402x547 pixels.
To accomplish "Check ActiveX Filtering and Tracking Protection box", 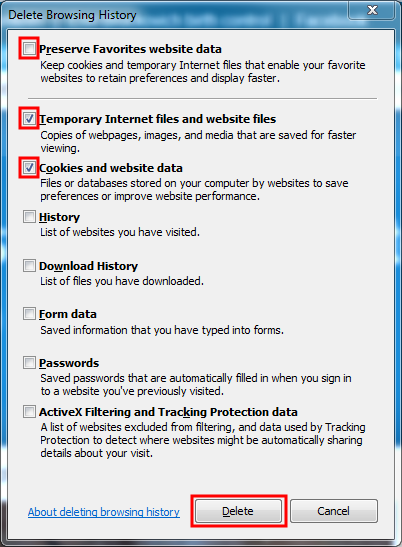I will point(29,412).
